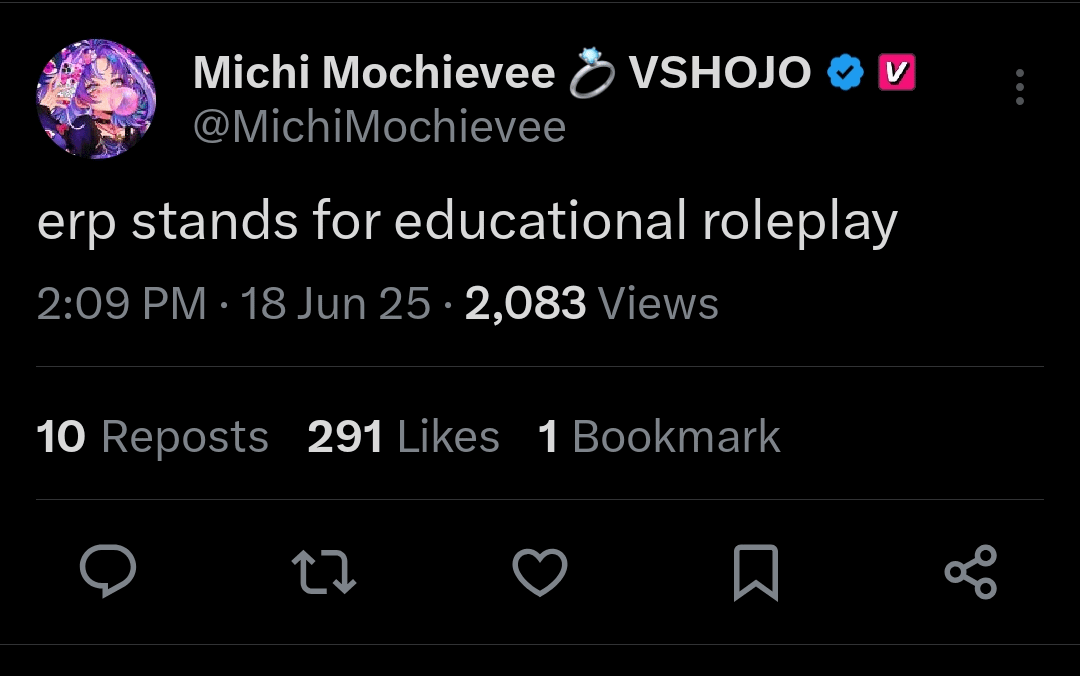Open the three-dot more options menu
This screenshot has width=1080, height=676.
1020,87
